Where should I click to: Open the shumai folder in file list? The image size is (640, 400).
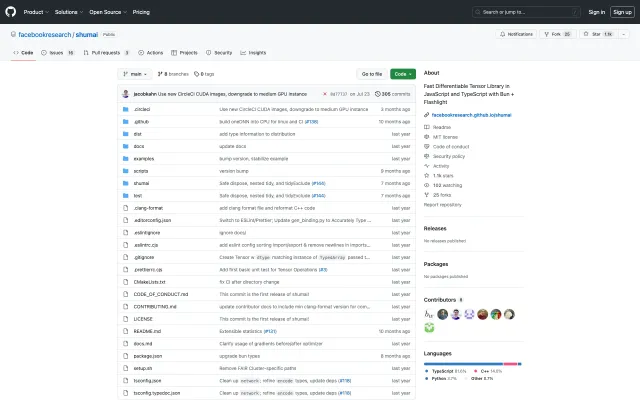[x=142, y=183]
